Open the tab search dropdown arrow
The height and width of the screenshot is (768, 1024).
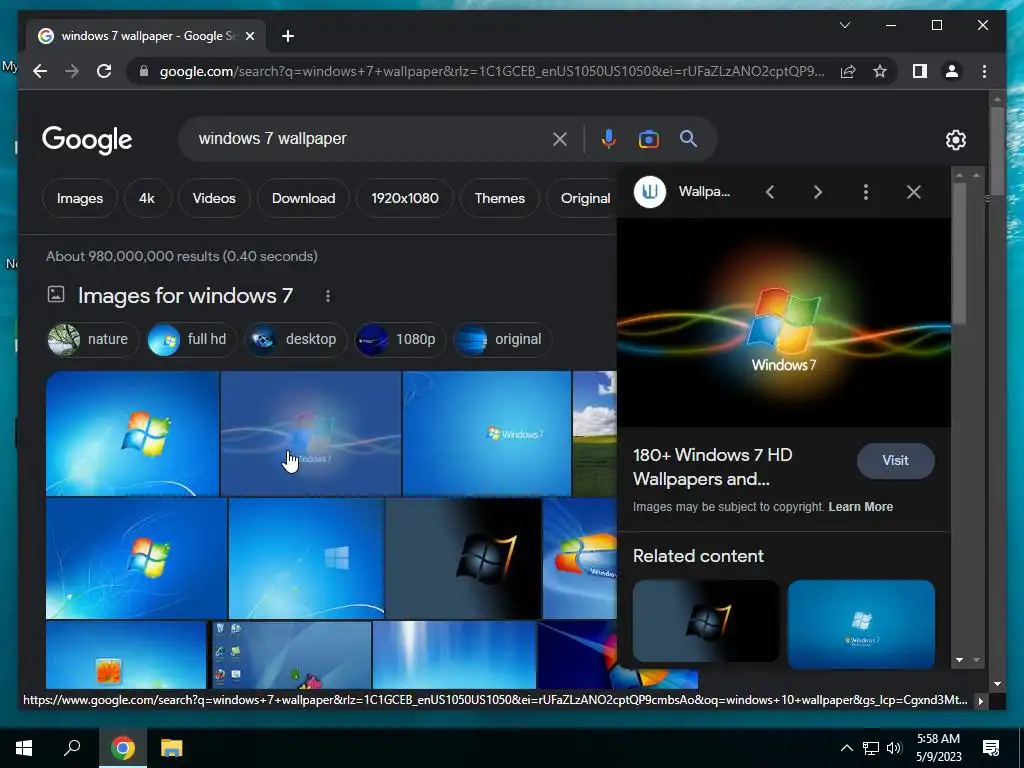point(844,25)
